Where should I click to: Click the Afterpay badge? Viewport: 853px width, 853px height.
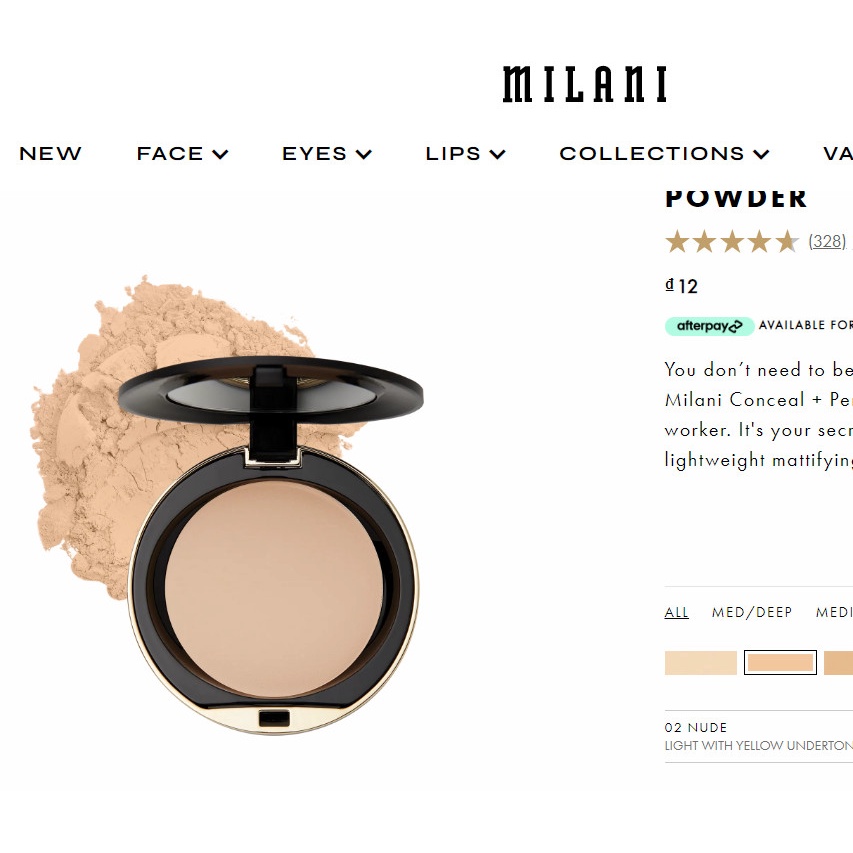pyautogui.click(x=709, y=326)
